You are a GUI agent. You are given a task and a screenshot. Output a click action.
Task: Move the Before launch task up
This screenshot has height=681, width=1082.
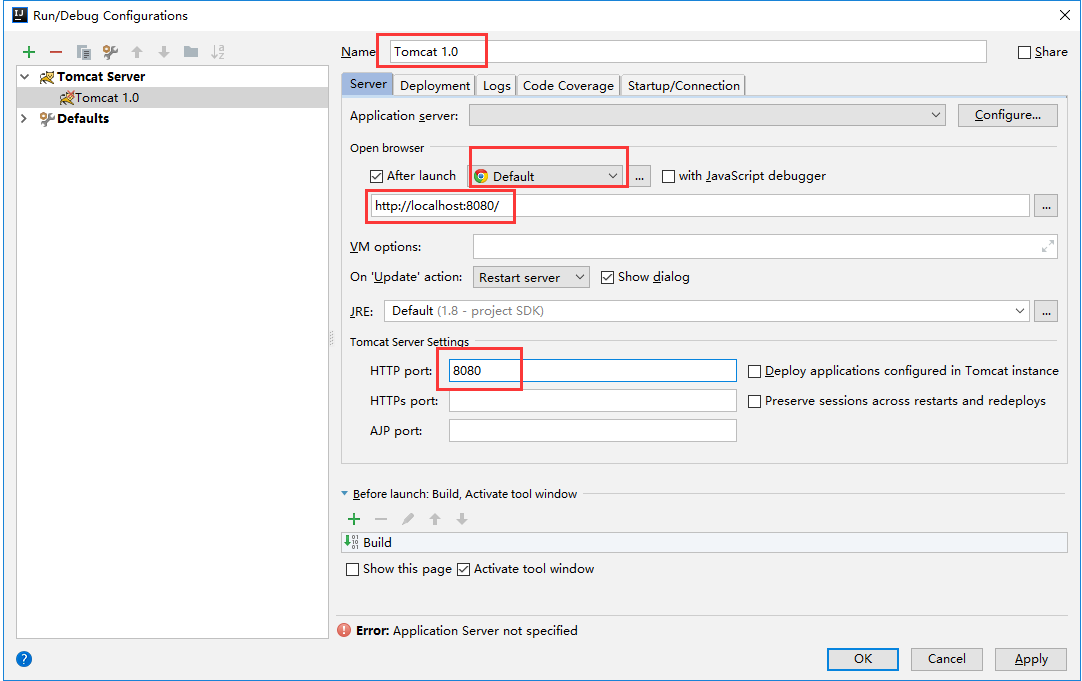[435, 519]
